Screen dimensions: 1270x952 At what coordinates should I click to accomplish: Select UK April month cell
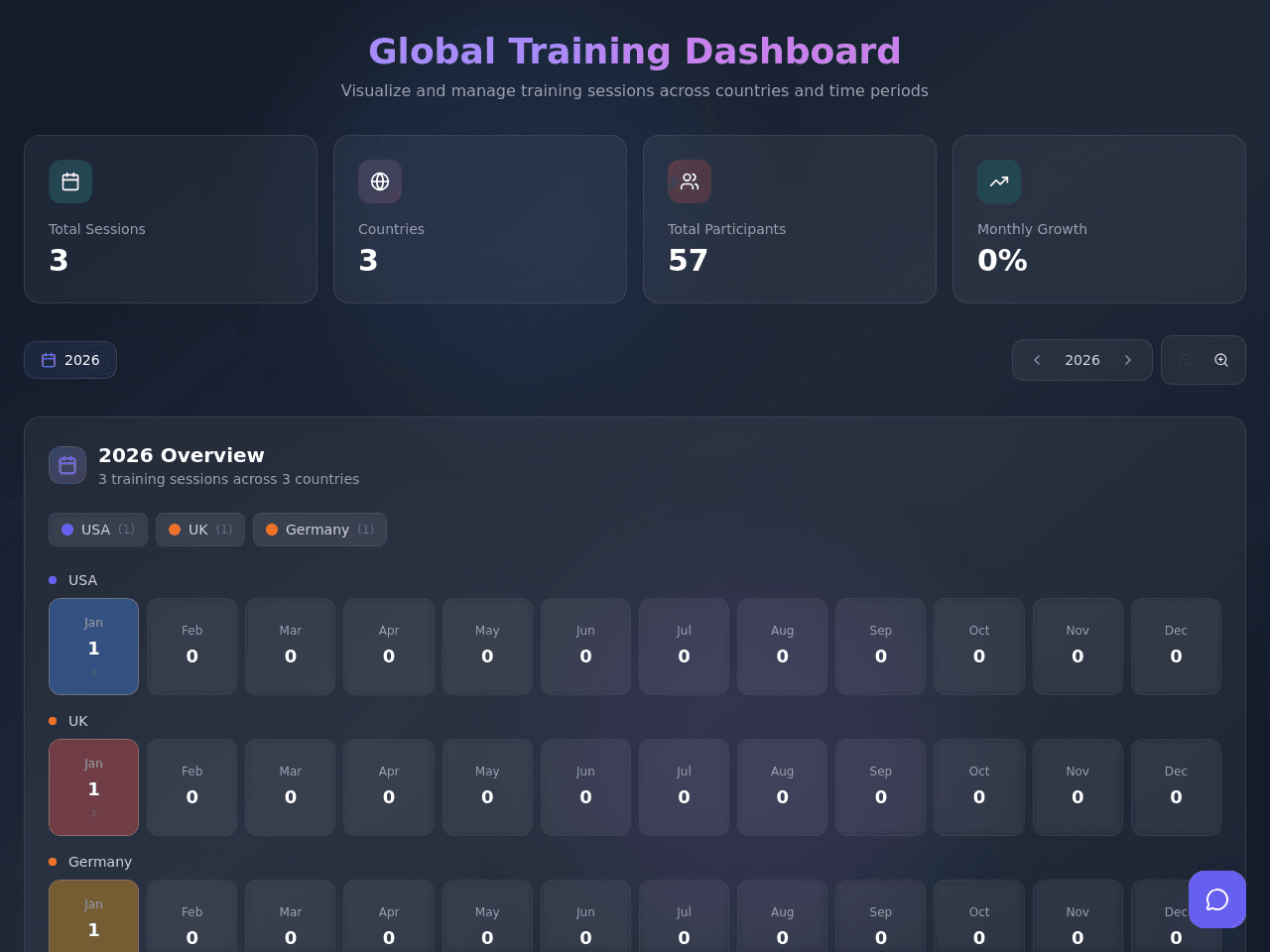click(x=389, y=787)
